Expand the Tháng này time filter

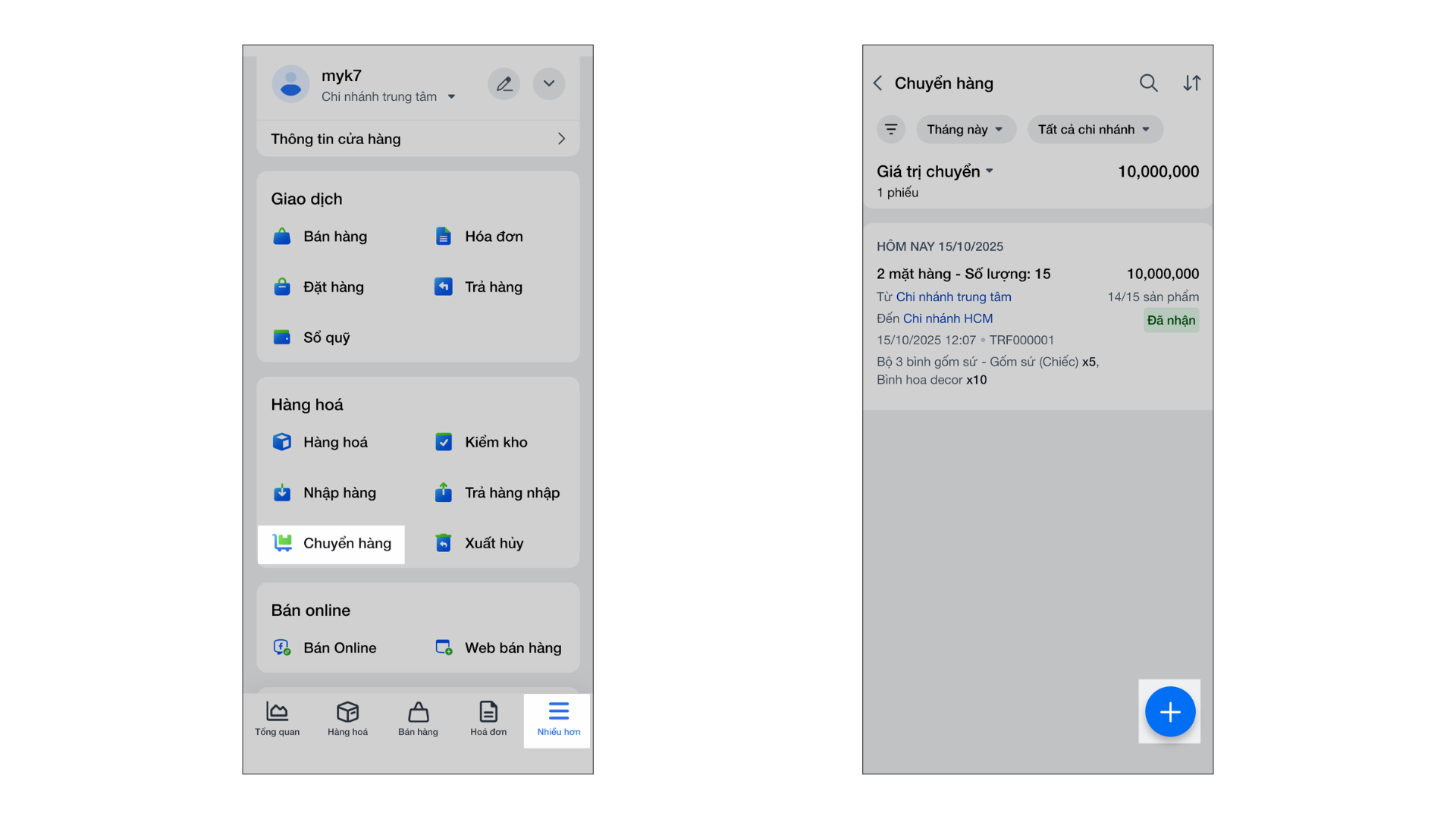pos(965,130)
